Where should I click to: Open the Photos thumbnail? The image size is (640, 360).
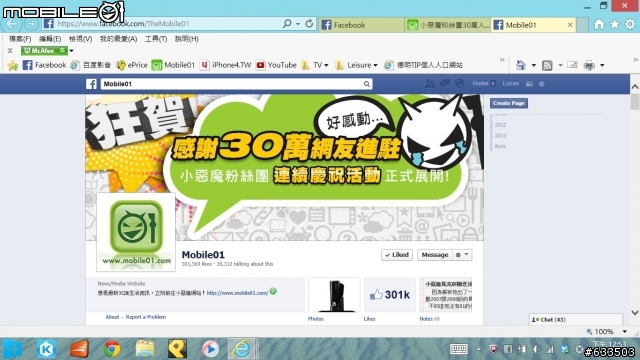pyautogui.click(x=334, y=295)
